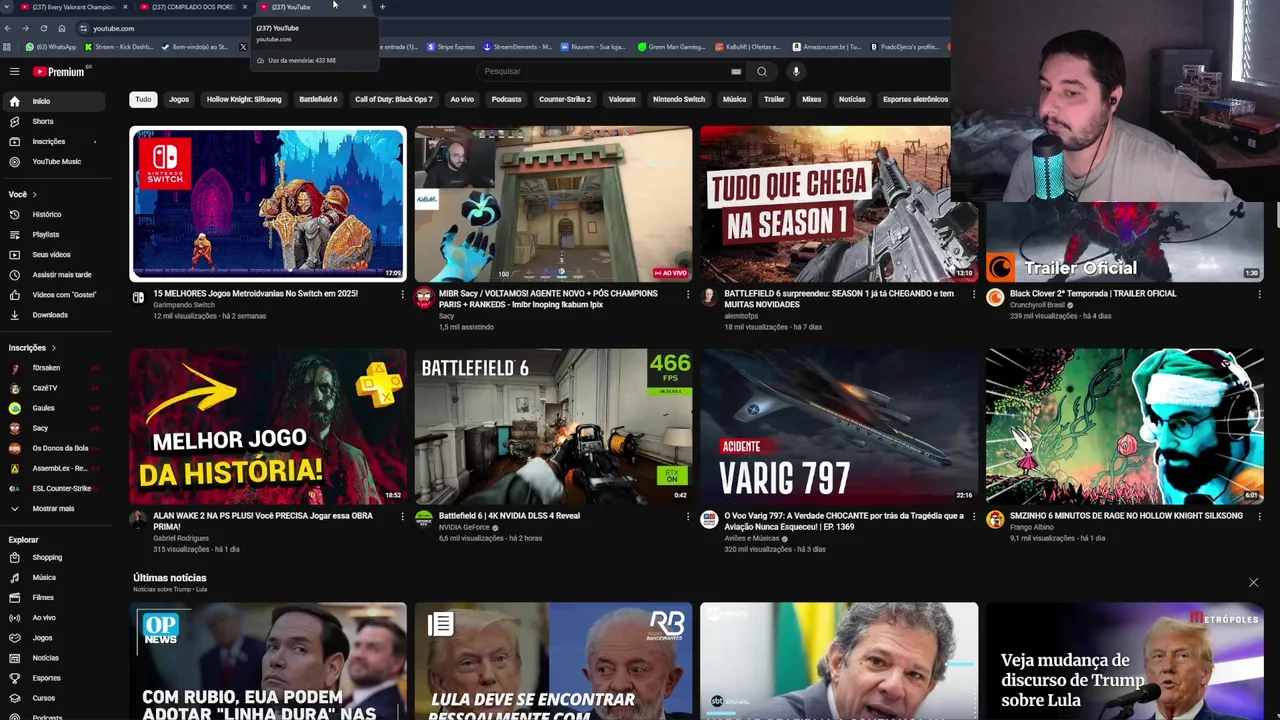This screenshot has height=720, width=1280.
Task: Select the Hollow Knight: Silksong chip
Action: pos(244,99)
